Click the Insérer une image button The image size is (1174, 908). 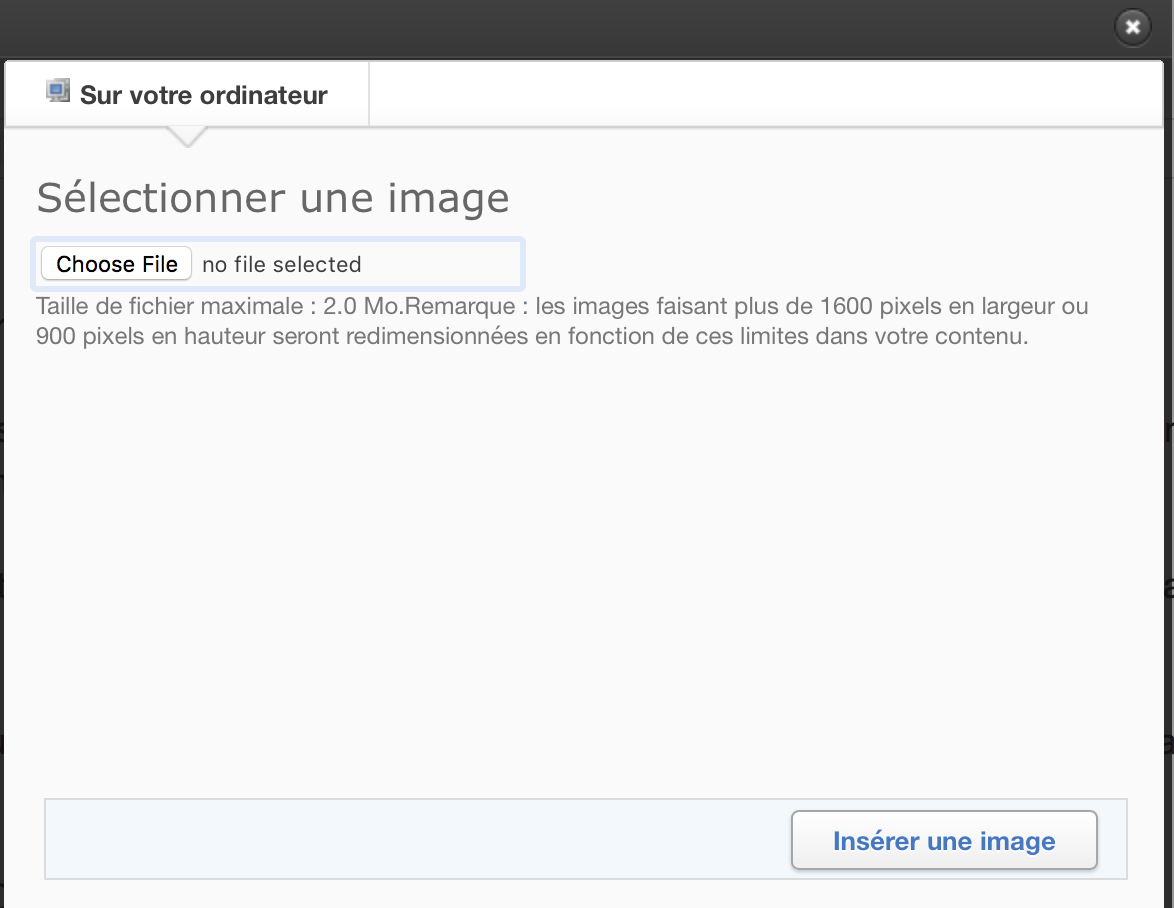coord(944,841)
